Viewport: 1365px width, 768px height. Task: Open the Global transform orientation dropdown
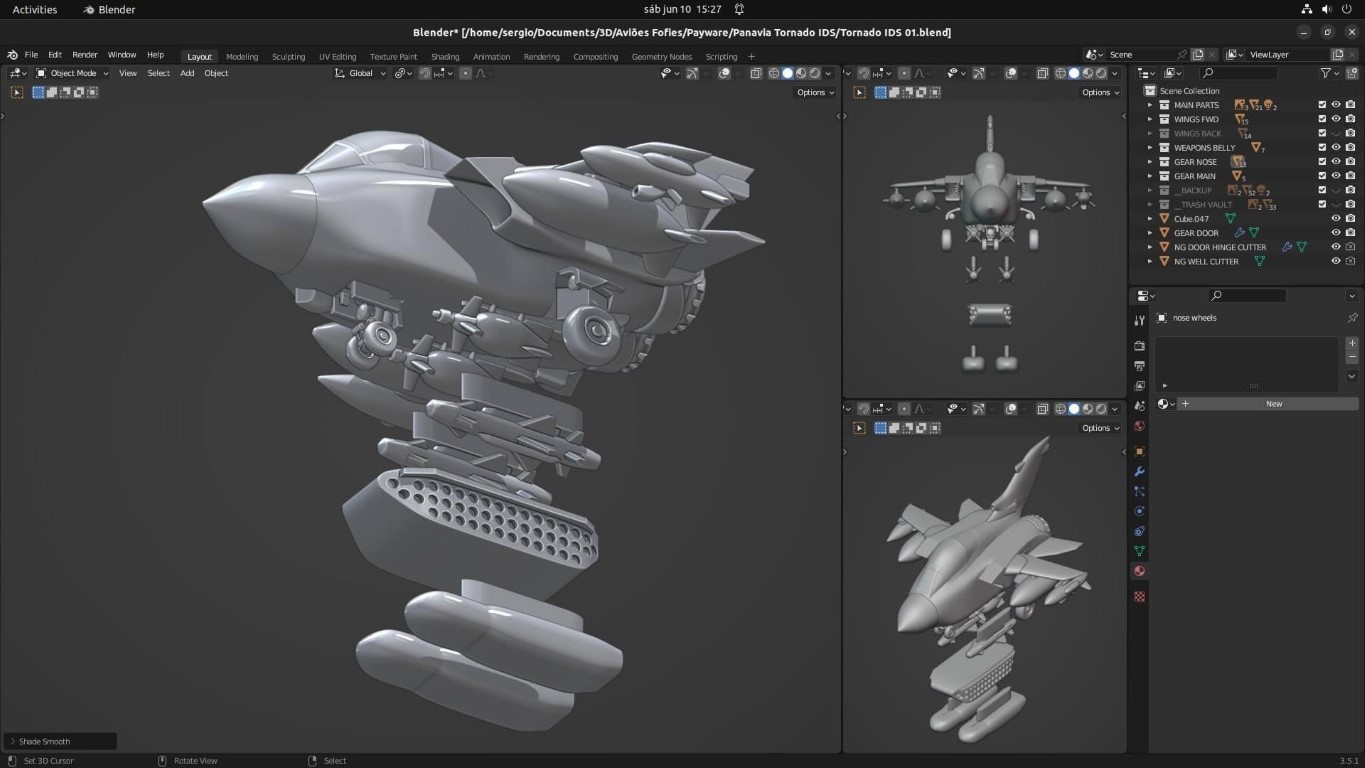tap(360, 73)
